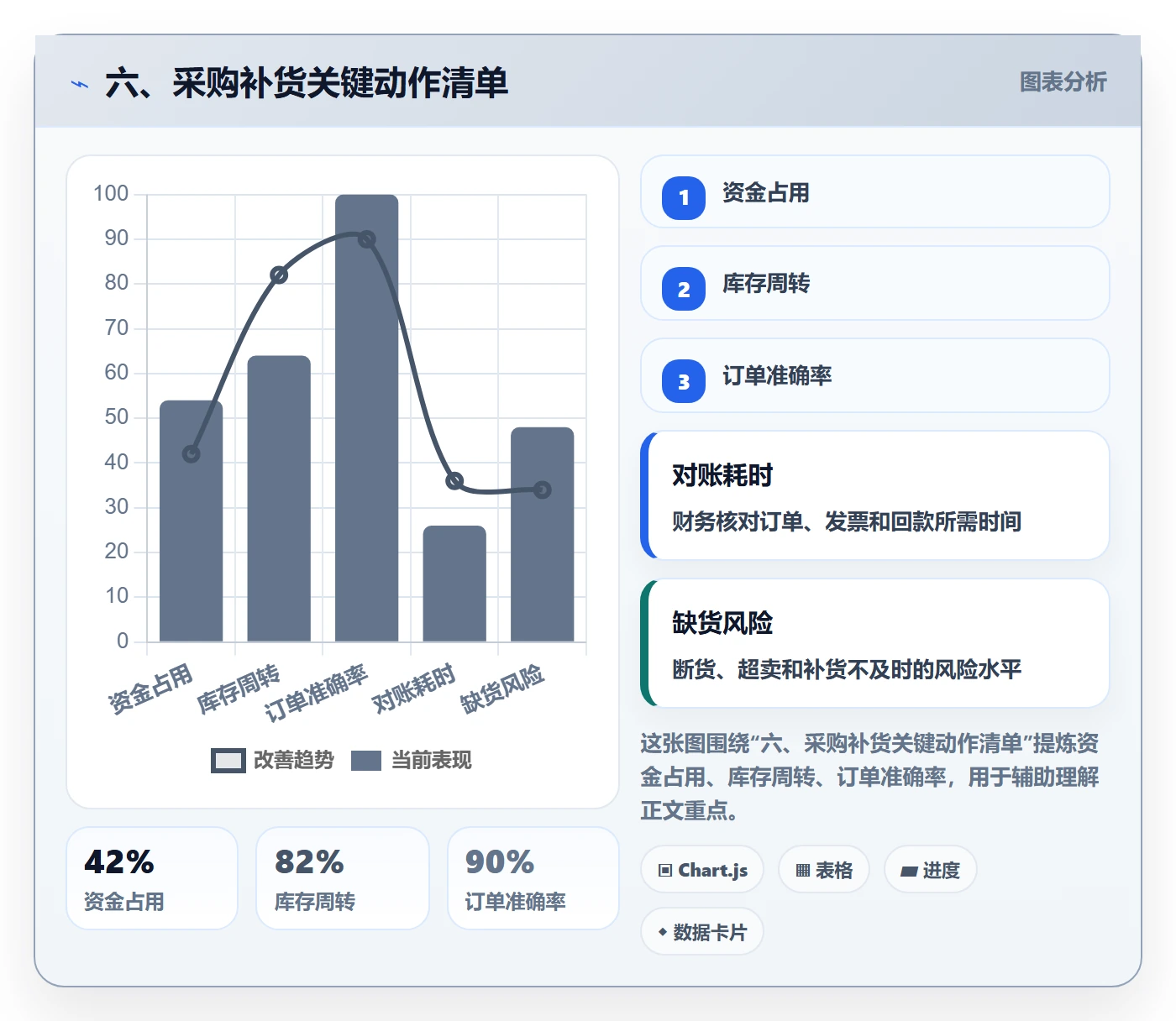Image resolution: width=1176 pixels, height=1021 pixels.
Task: Open the 对账耗时 description card
Action: click(x=875, y=495)
